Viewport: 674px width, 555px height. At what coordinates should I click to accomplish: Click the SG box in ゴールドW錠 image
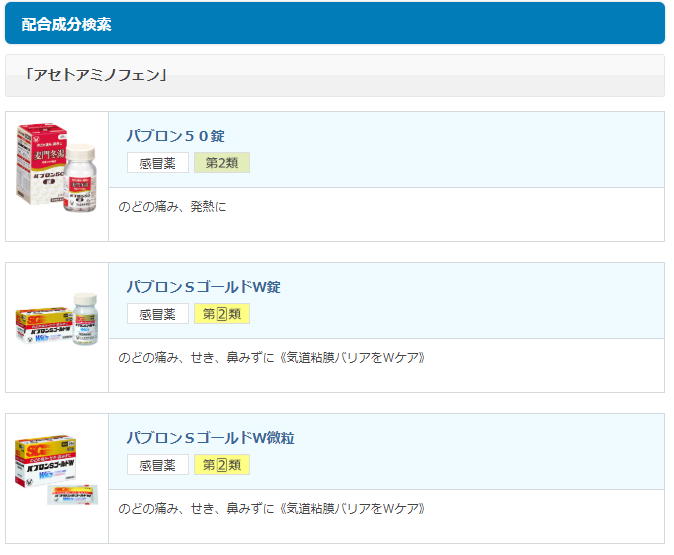tap(44, 325)
